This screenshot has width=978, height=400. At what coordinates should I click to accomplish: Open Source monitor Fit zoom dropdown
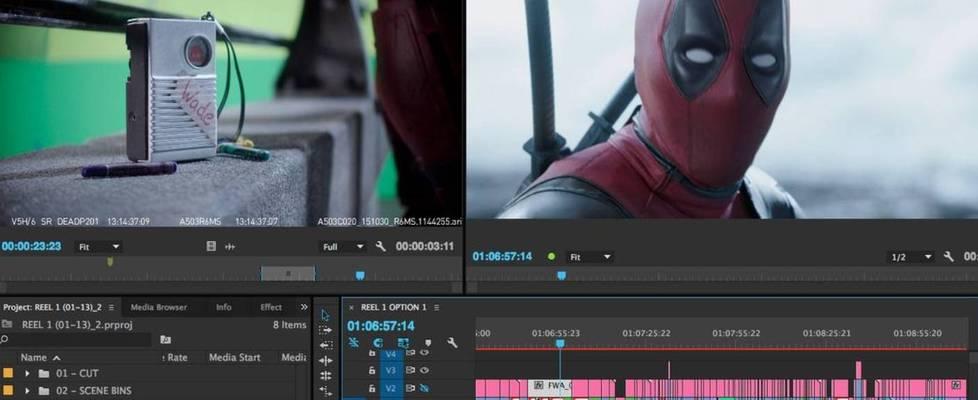click(x=99, y=247)
